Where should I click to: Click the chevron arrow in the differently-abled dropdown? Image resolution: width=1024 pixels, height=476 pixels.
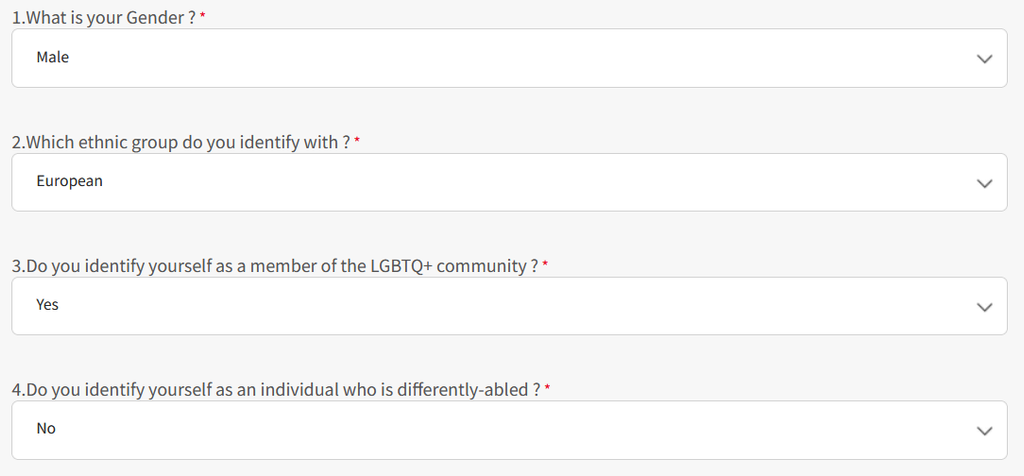(x=984, y=430)
